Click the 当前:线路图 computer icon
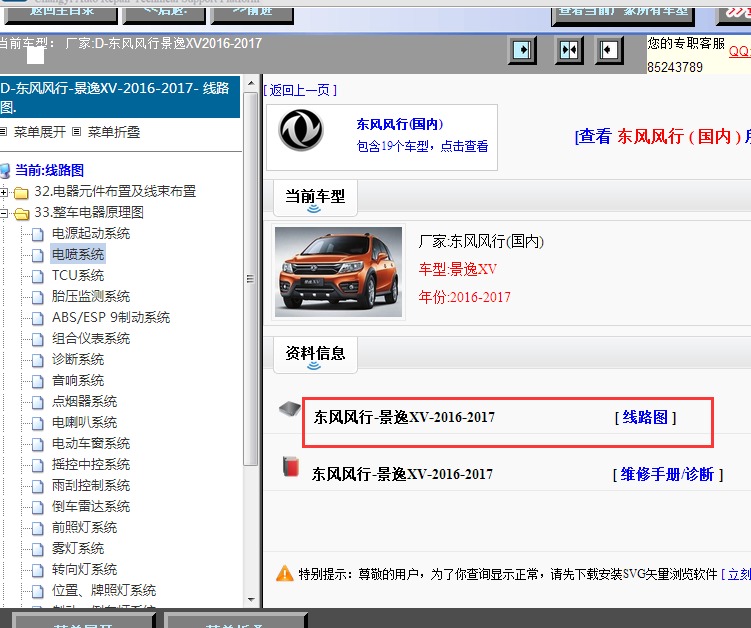The width and height of the screenshot is (751, 628). click(5, 171)
